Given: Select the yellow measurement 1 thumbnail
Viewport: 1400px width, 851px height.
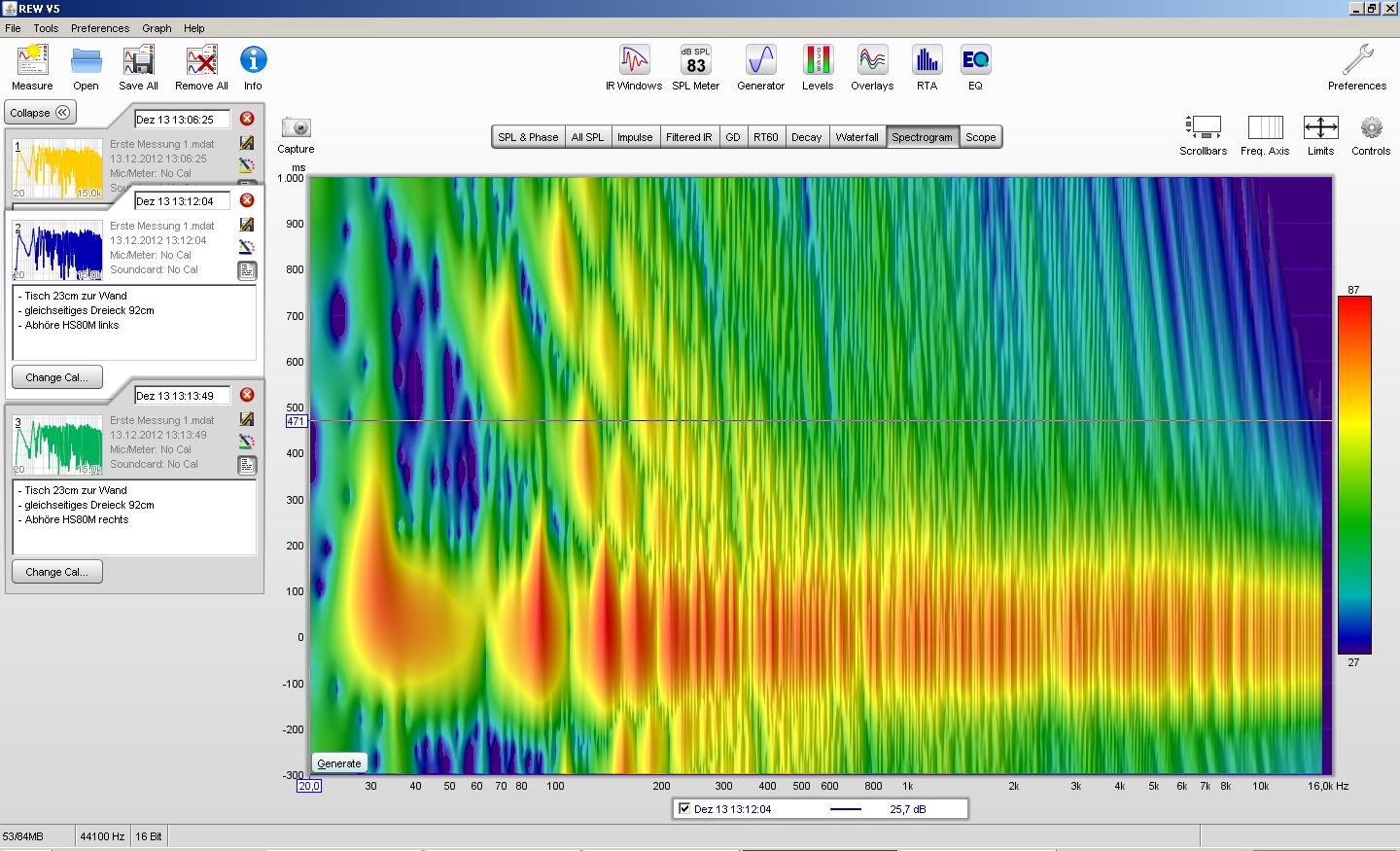Looking at the screenshot, I should (x=57, y=169).
